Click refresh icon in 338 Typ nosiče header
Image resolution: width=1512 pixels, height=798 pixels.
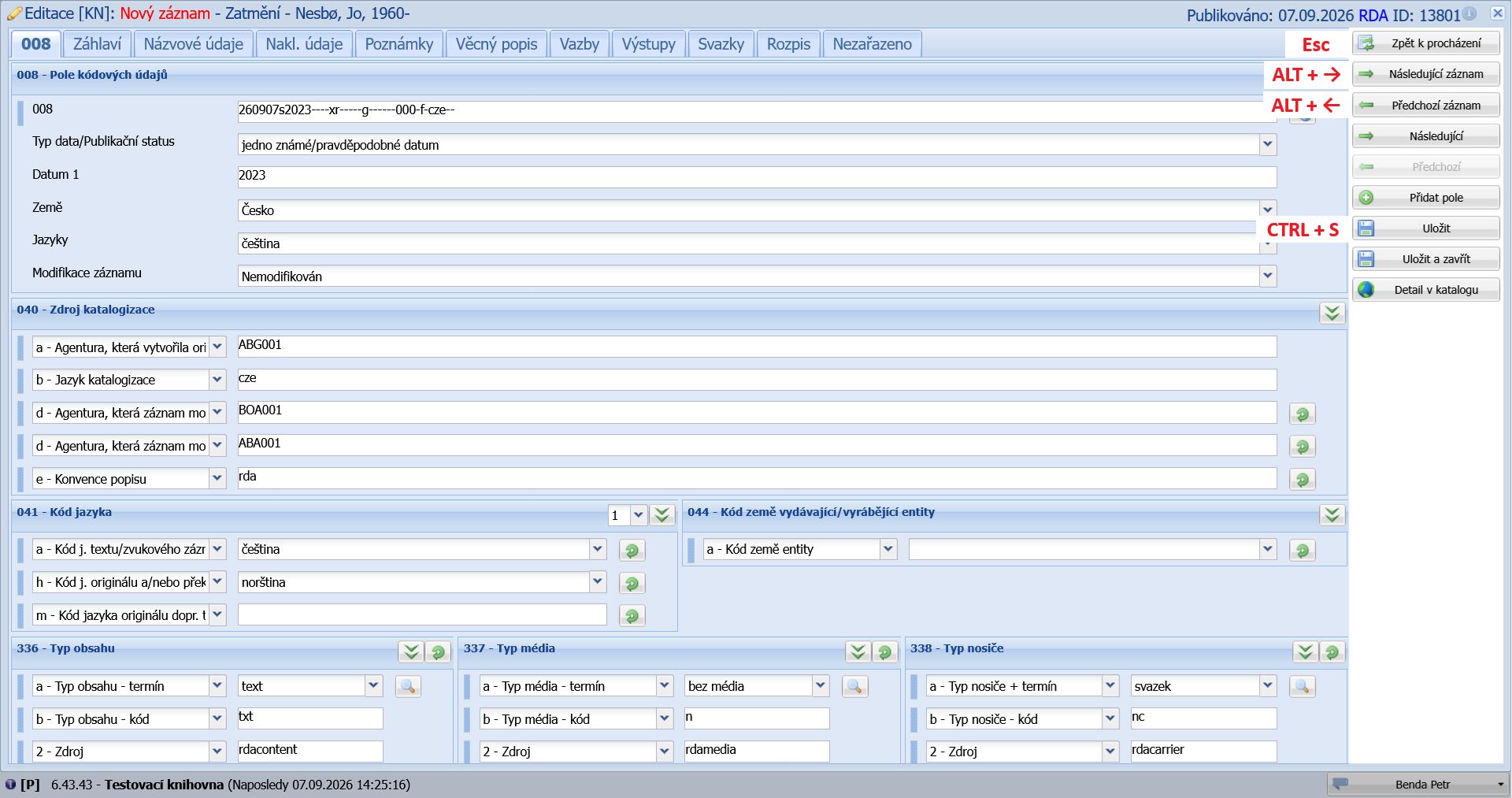point(1332,651)
